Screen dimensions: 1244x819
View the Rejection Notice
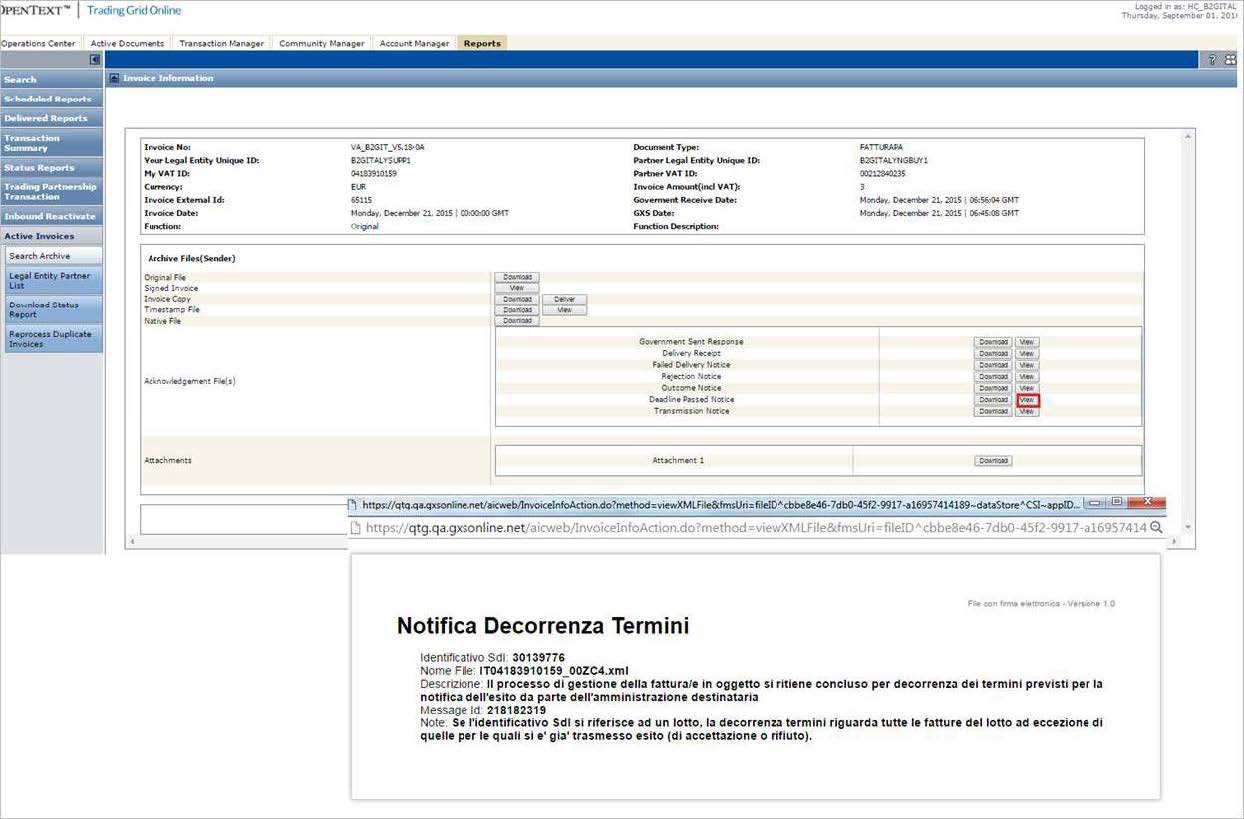(x=1027, y=377)
